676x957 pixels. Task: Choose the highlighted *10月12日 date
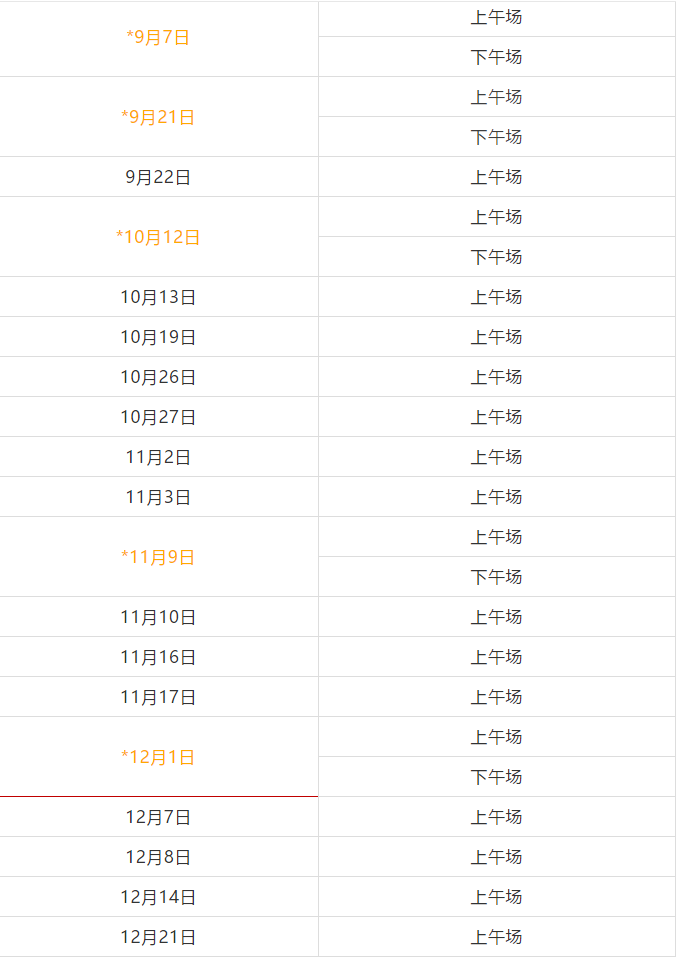pyautogui.click(x=158, y=237)
